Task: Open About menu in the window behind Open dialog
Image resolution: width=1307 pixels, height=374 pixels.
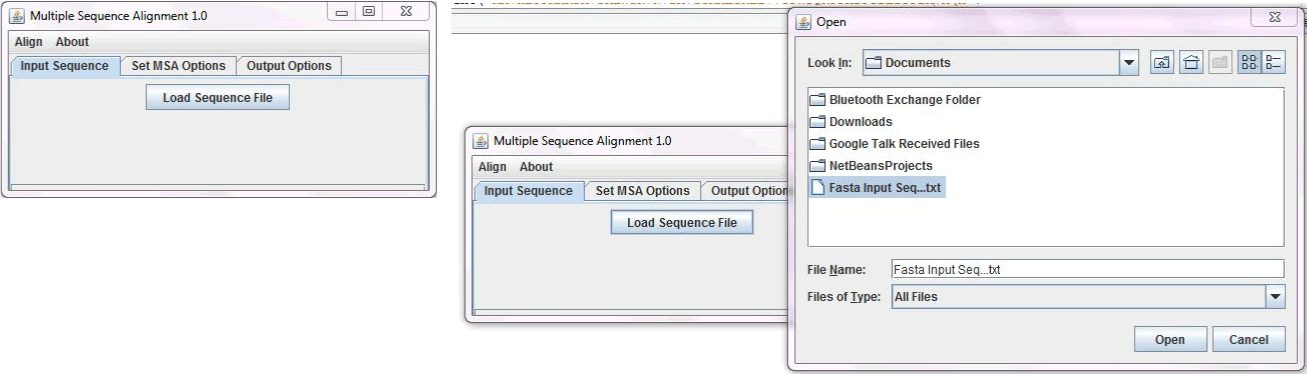Action: (x=536, y=167)
